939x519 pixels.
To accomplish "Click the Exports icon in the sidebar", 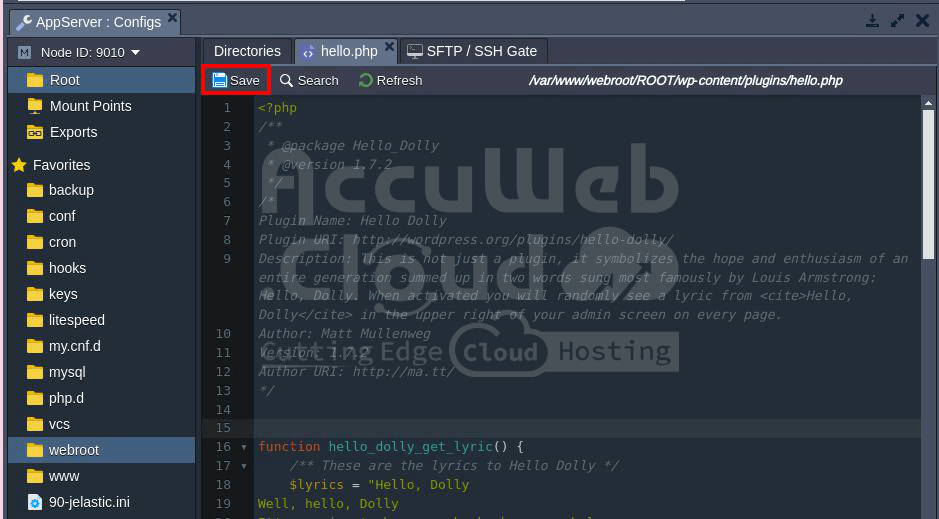I will tap(35, 132).
